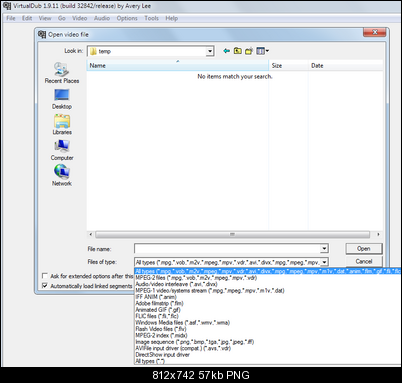Click the Open video file dialog icon
402x383 pixels.
42,34
